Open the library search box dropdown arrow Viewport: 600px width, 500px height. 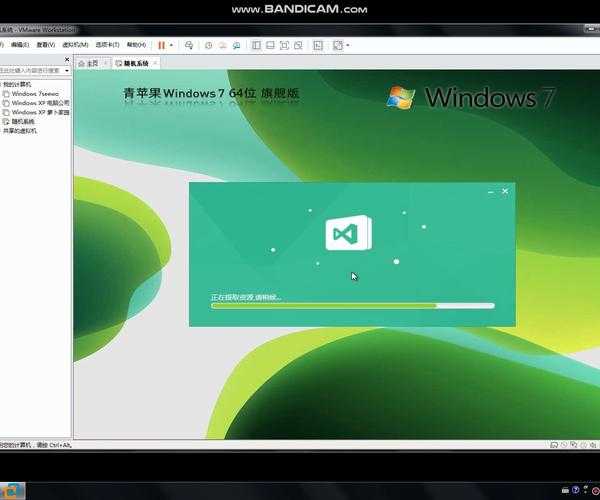click(x=67, y=71)
